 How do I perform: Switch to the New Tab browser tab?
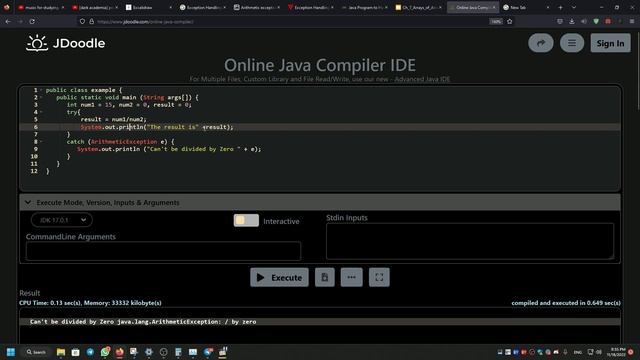pyautogui.click(x=526, y=7)
